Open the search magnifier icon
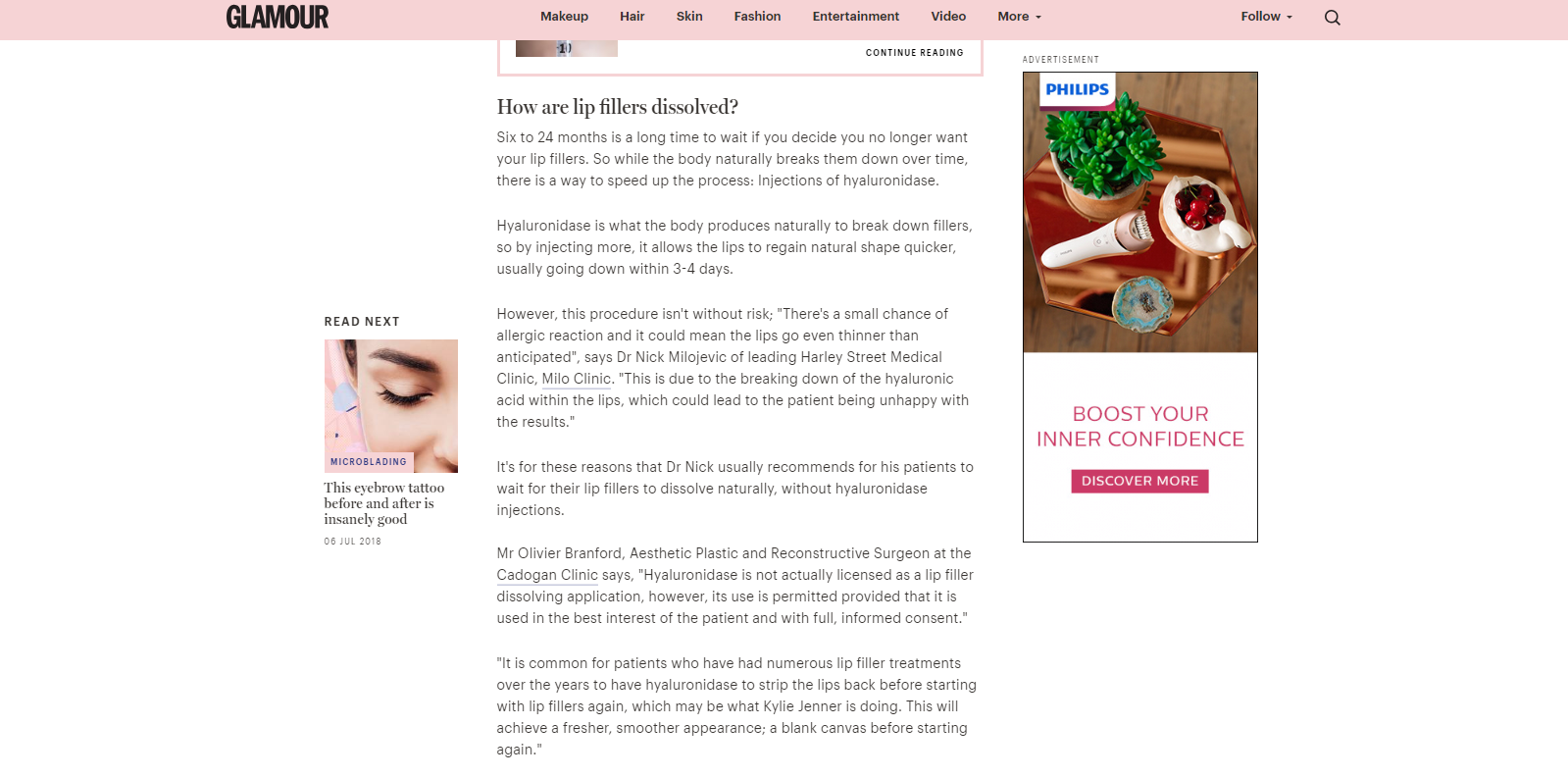The image size is (1568, 778). tap(1332, 18)
